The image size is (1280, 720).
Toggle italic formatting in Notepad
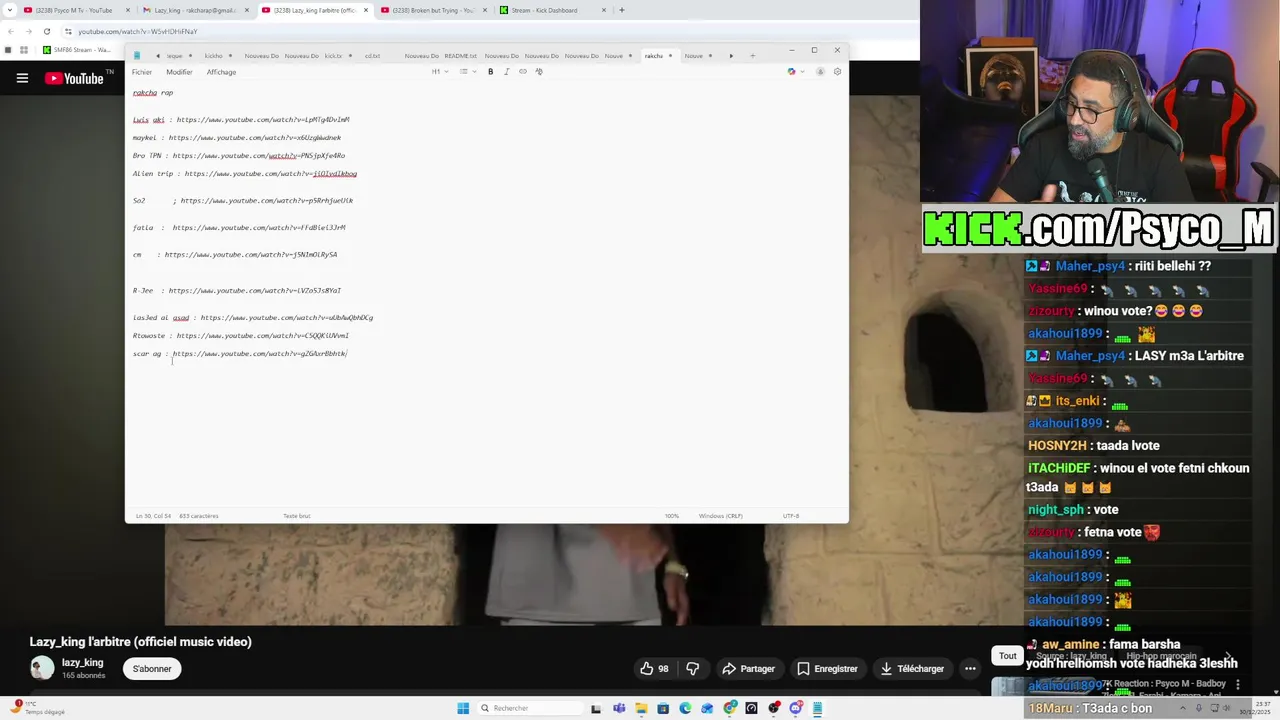click(506, 72)
